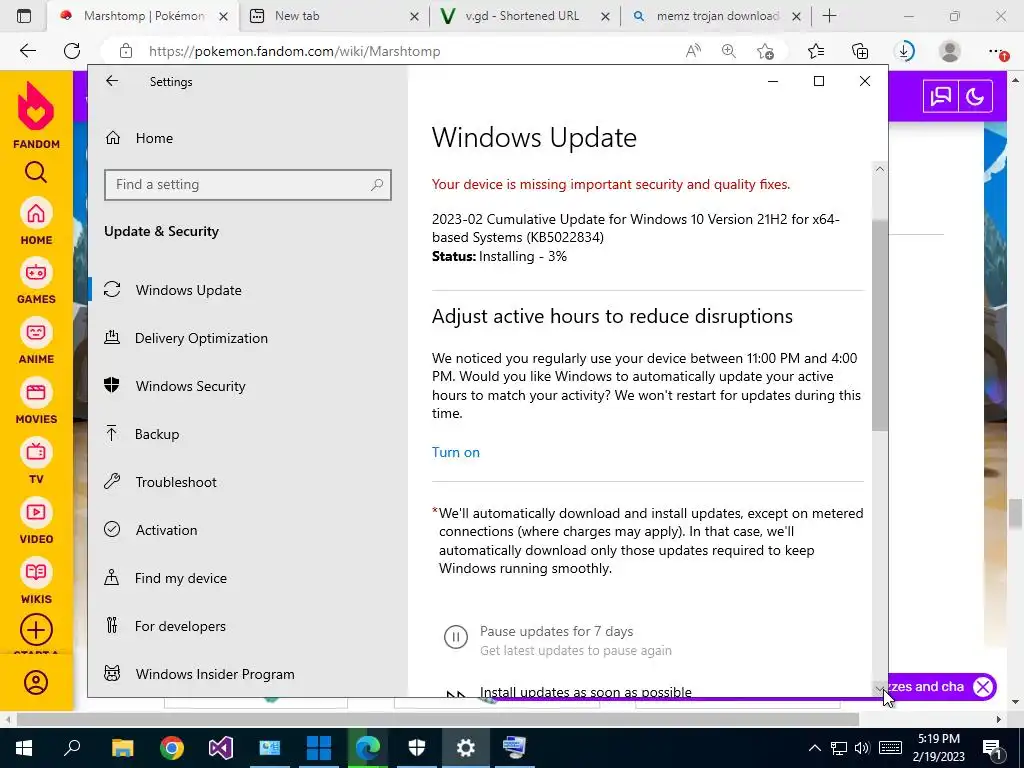Open Fandom MOVIES section
The height and width of the screenshot is (768, 1024).
point(36,401)
